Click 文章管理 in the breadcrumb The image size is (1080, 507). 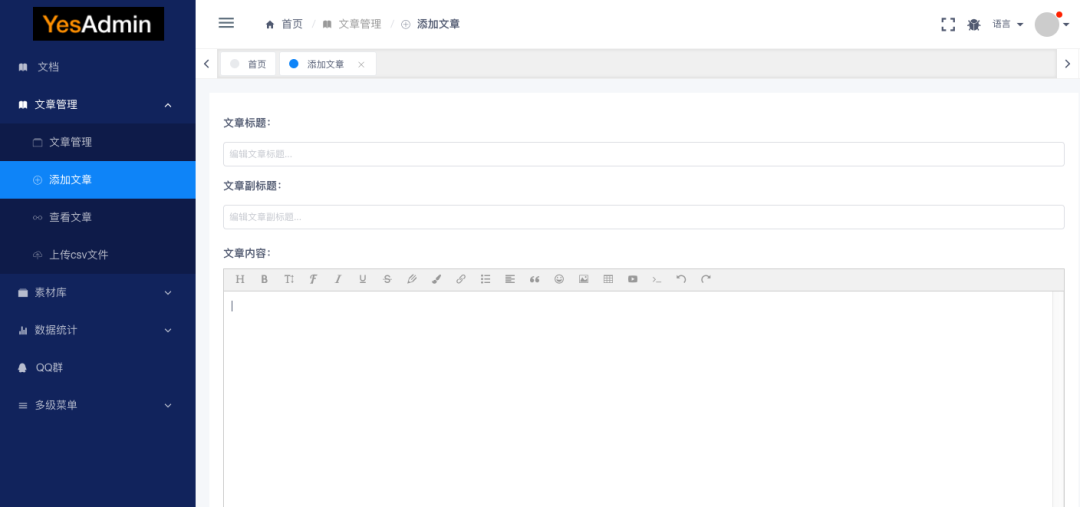tap(352, 24)
